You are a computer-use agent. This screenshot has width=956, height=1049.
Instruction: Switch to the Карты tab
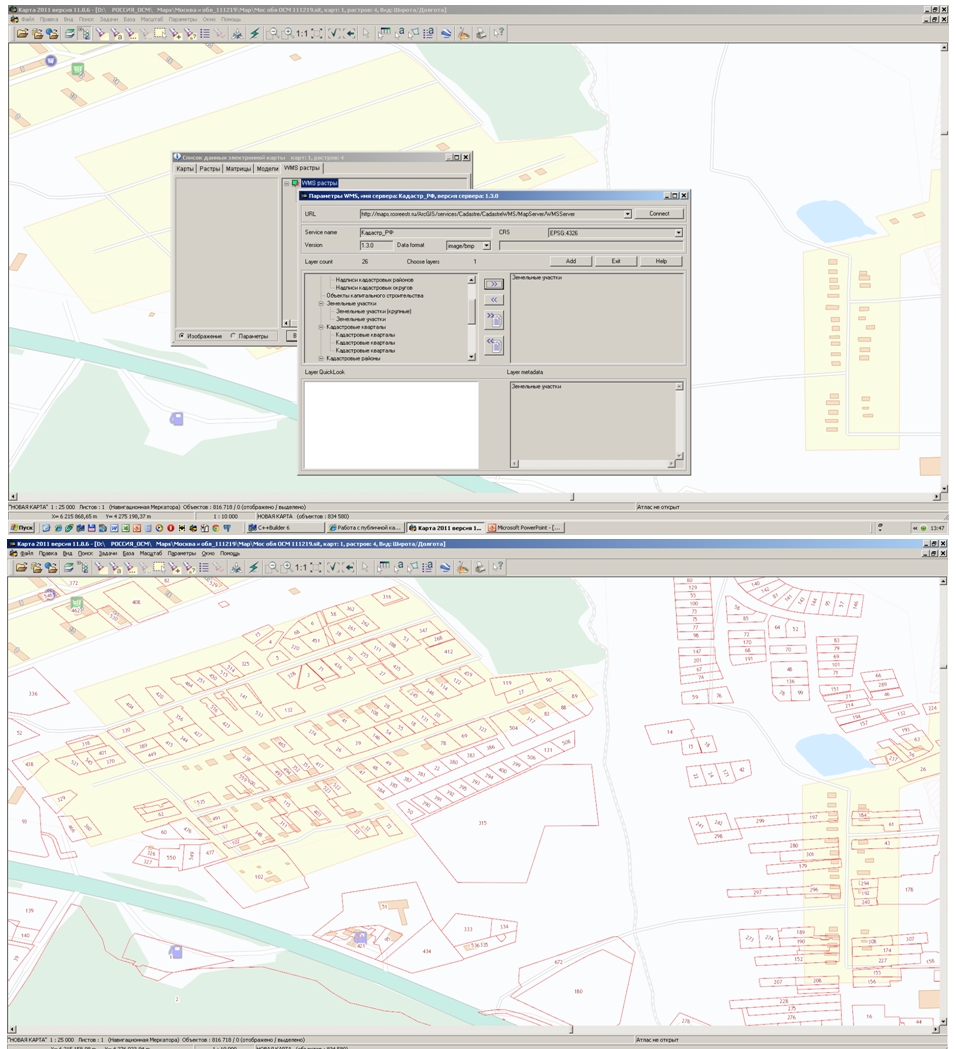click(185, 169)
